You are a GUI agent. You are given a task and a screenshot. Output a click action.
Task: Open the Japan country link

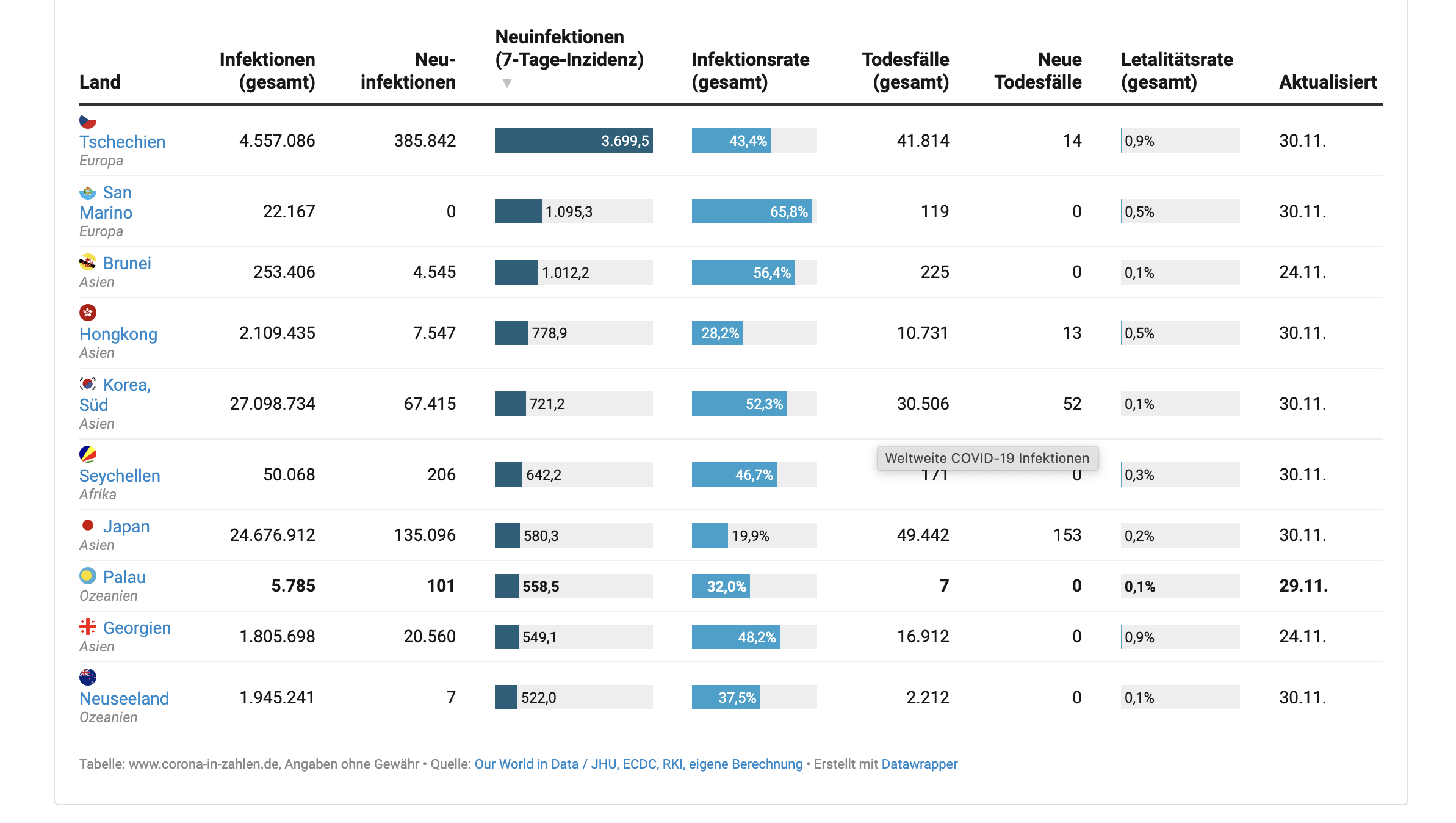(x=126, y=526)
